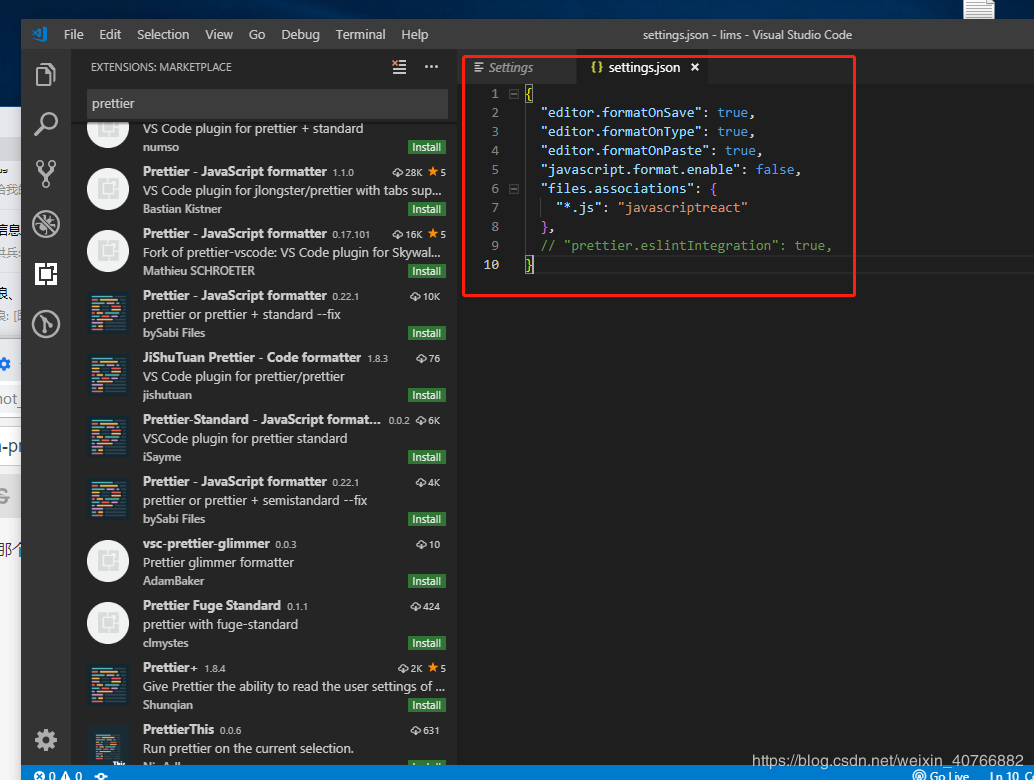
Task: Install the JiShuTuan Prettier code formatter
Action: tap(427, 394)
